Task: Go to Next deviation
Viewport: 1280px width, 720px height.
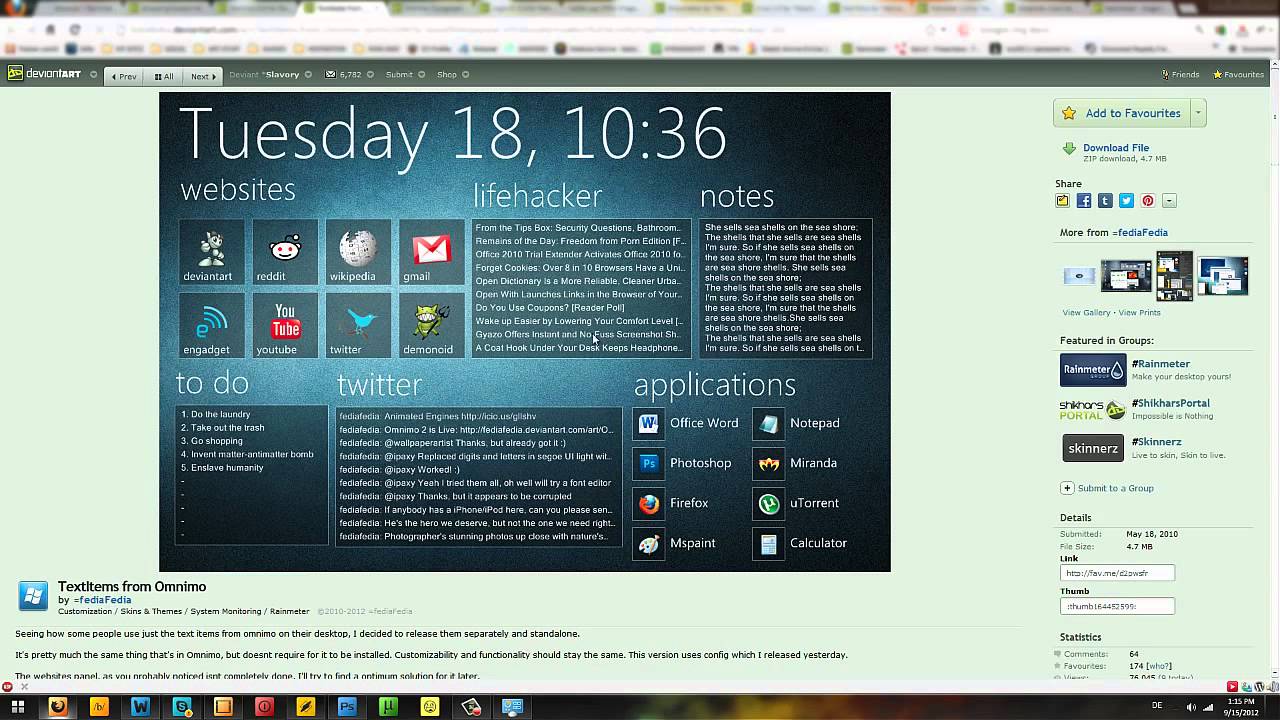Action: 203,76
